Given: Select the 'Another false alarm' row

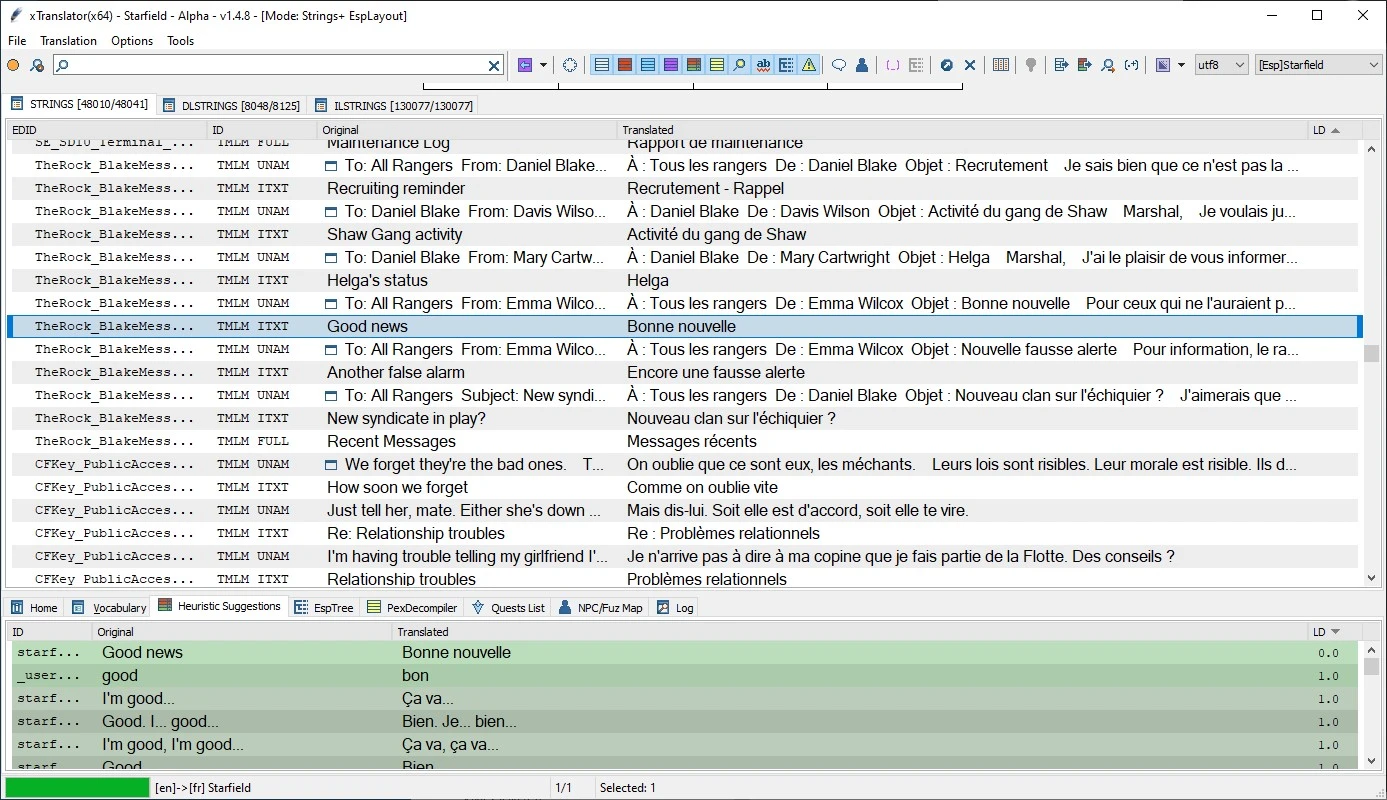Looking at the screenshot, I should [x=685, y=372].
